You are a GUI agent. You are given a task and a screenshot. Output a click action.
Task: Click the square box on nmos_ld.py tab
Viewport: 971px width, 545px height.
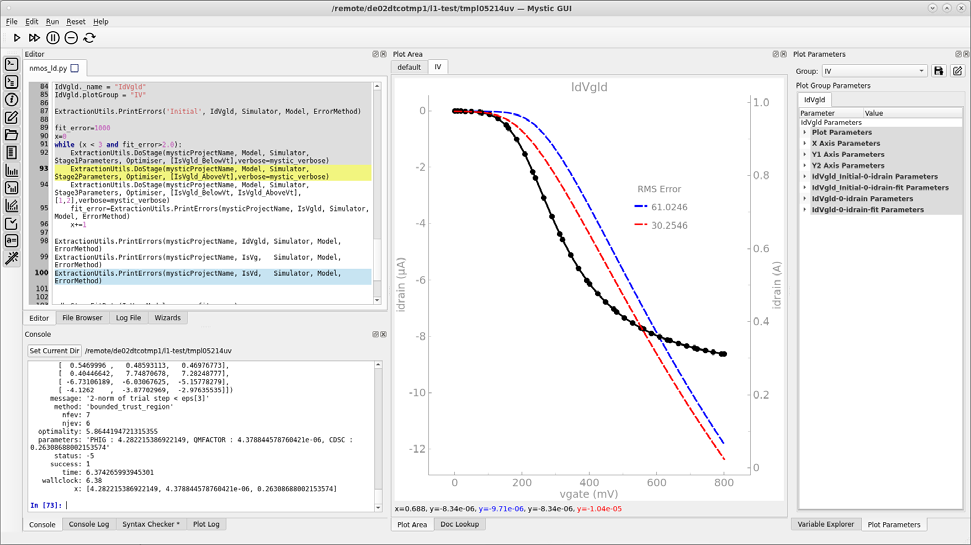(x=75, y=69)
